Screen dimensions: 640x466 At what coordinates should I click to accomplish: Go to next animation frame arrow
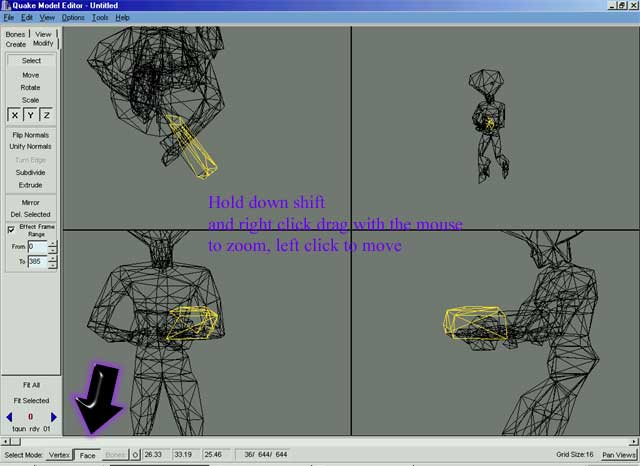click(52, 416)
